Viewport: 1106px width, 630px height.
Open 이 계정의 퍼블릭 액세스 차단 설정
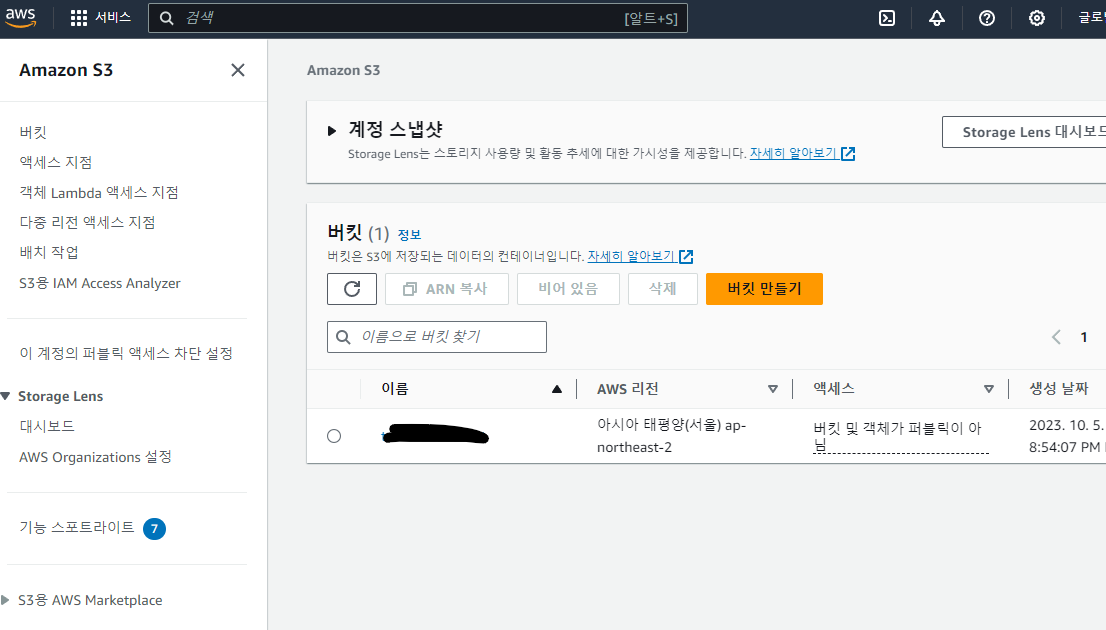click(x=126, y=353)
